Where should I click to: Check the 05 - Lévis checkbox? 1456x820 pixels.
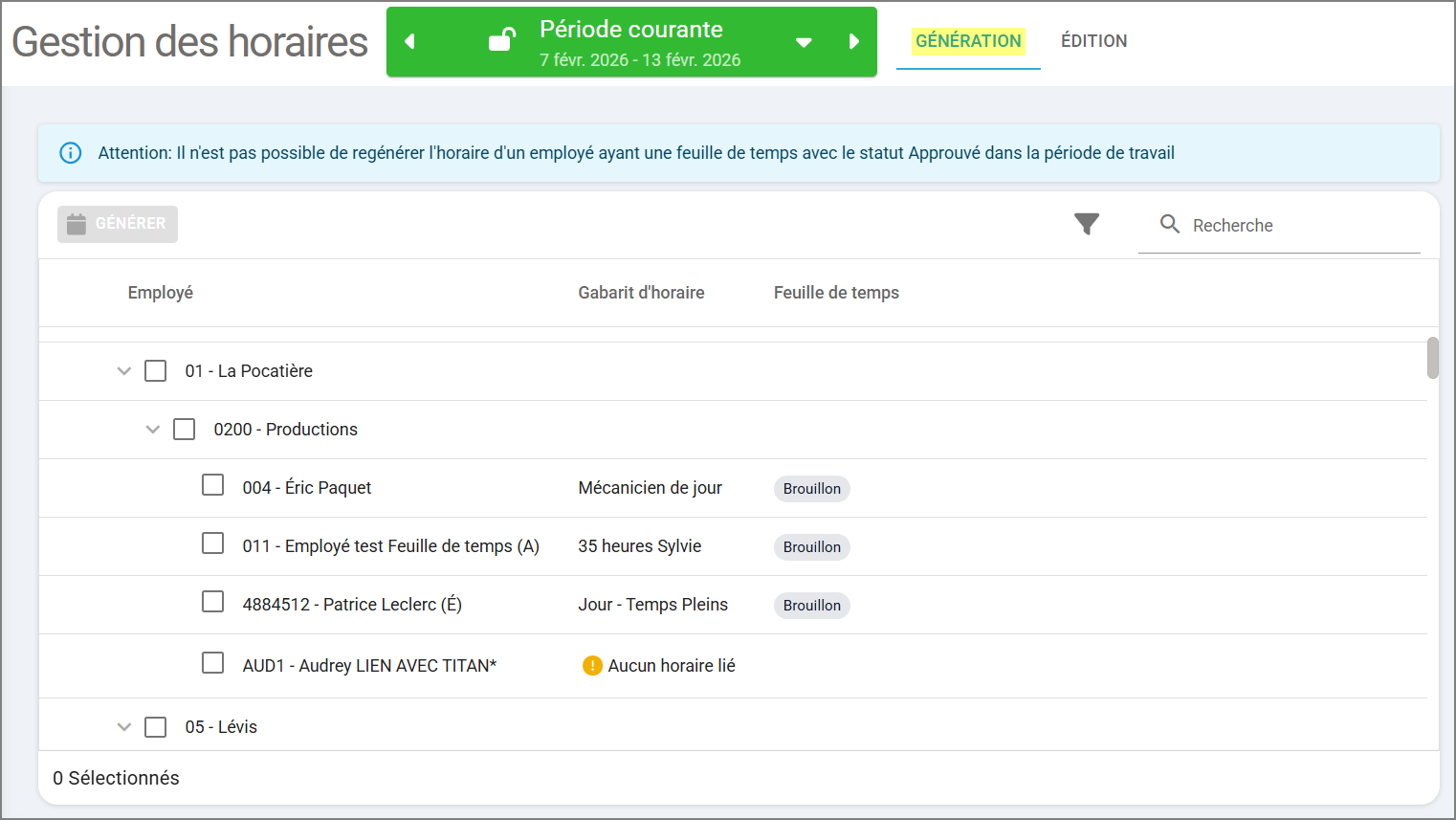coord(156,728)
